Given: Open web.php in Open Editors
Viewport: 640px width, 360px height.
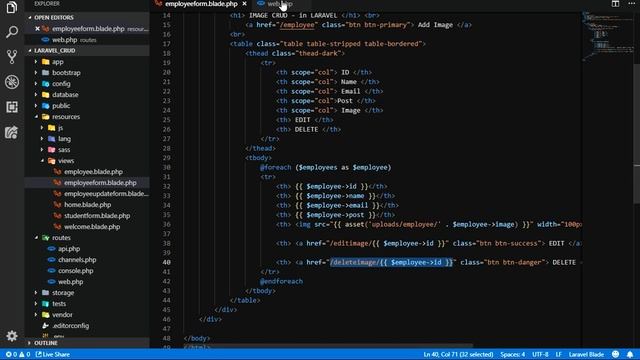Looking at the screenshot, I should (x=64, y=40).
